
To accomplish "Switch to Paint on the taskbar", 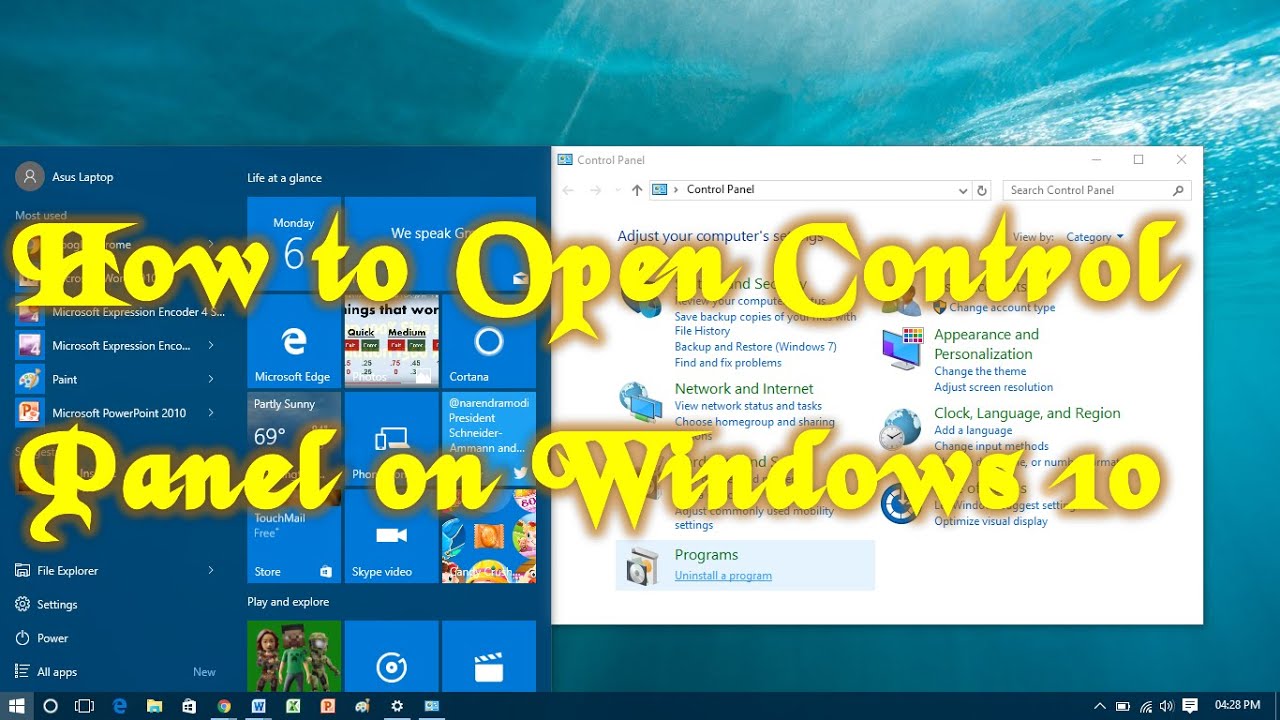I will pyautogui.click(x=362, y=706).
